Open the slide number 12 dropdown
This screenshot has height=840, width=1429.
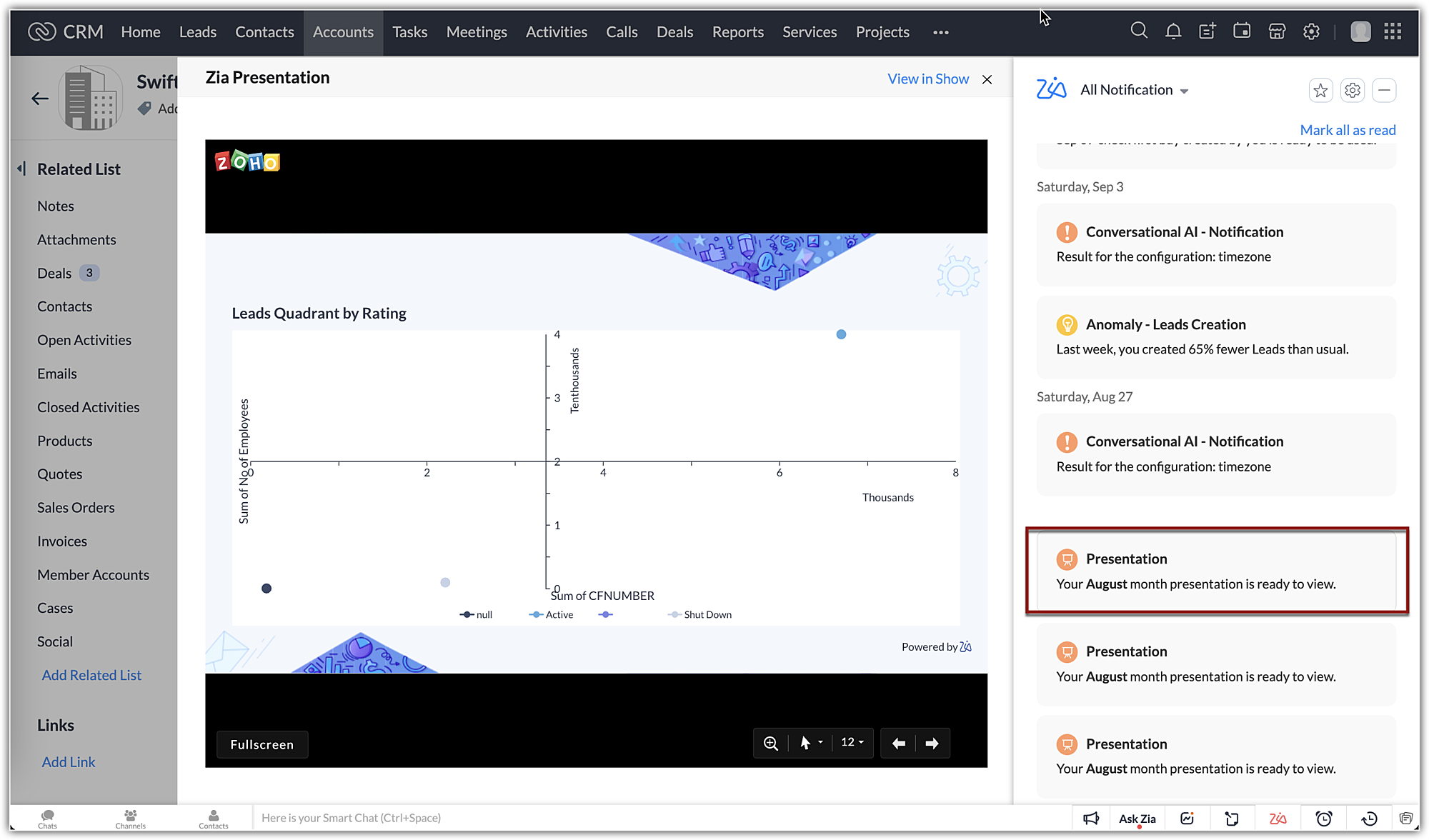pos(852,743)
